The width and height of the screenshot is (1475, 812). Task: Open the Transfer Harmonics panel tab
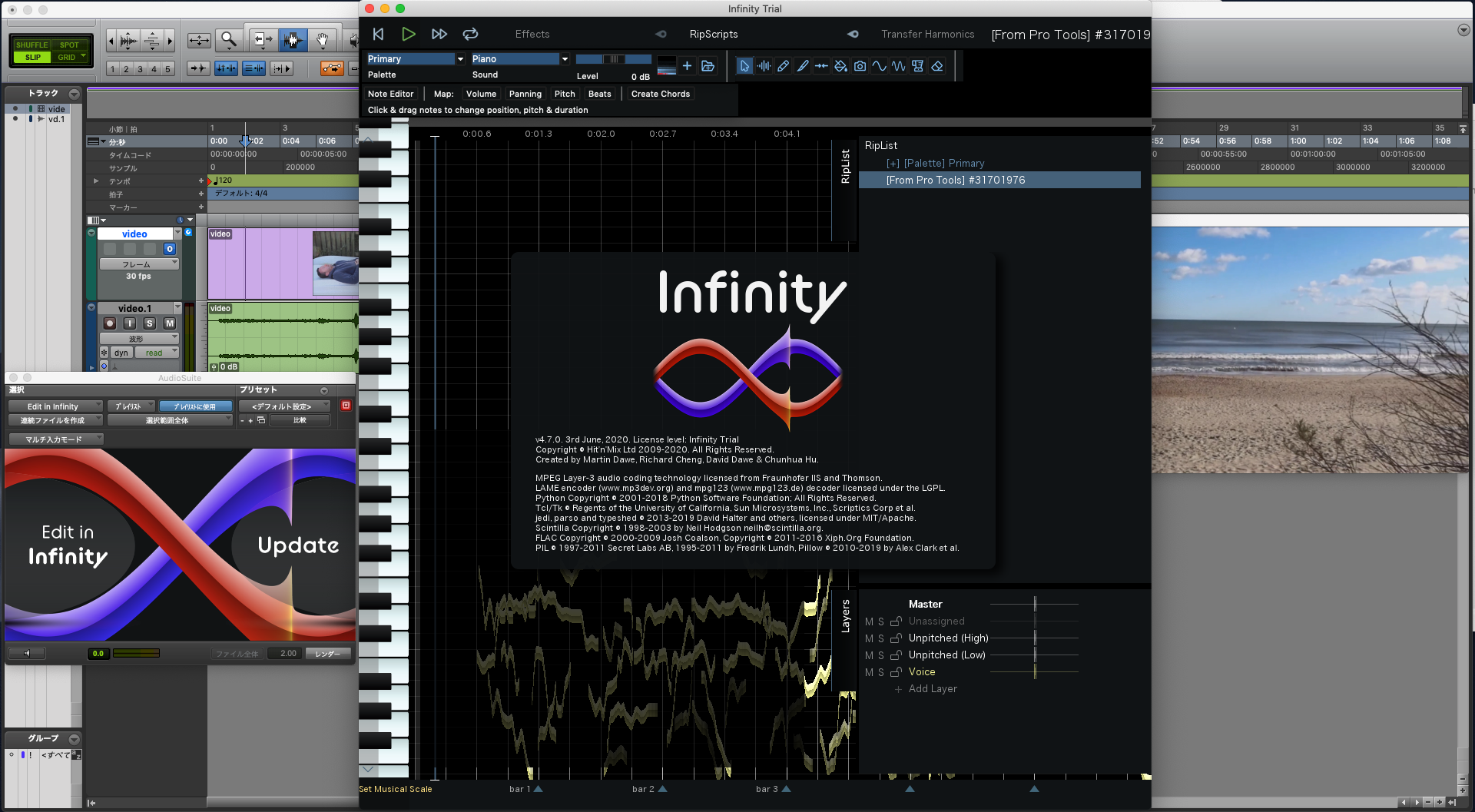[x=927, y=34]
